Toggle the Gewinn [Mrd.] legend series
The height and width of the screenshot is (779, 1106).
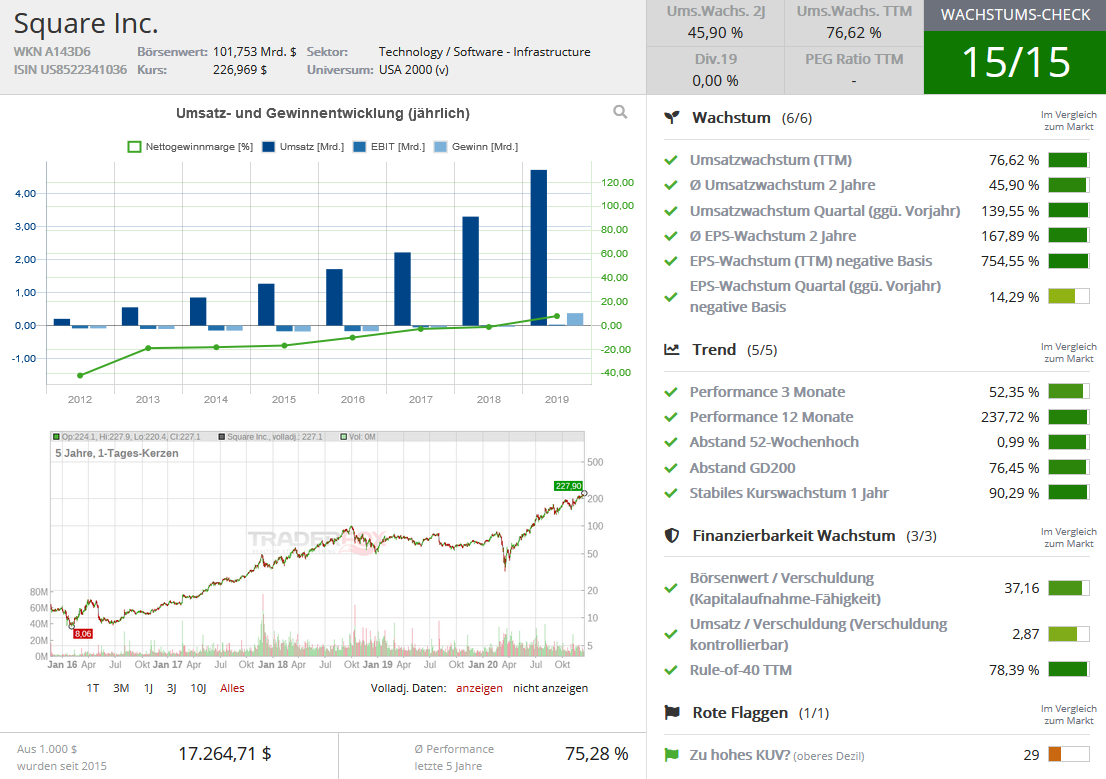click(x=475, y=147)
